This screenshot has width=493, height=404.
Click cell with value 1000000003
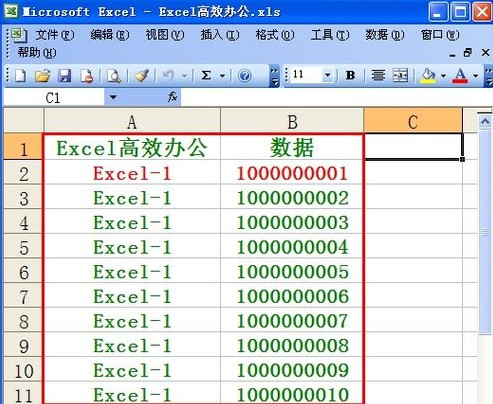292,222
